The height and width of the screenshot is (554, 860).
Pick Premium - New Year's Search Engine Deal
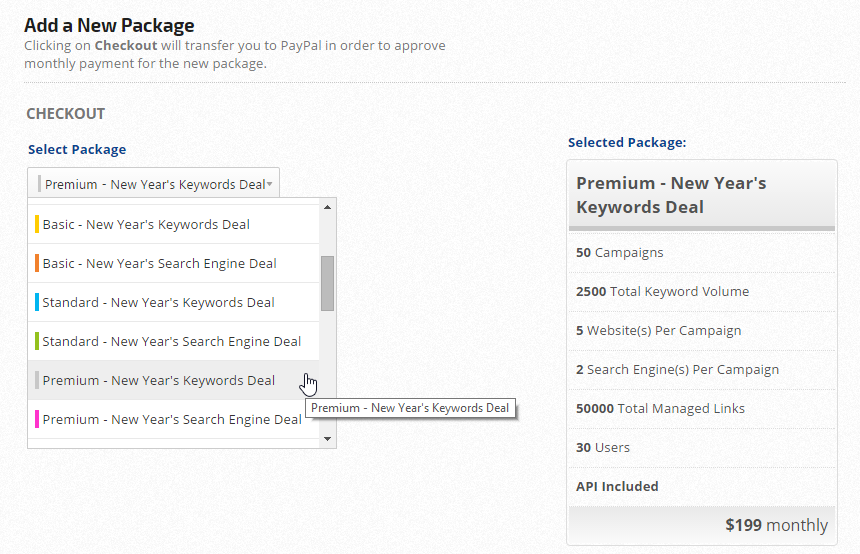(171, 420)
